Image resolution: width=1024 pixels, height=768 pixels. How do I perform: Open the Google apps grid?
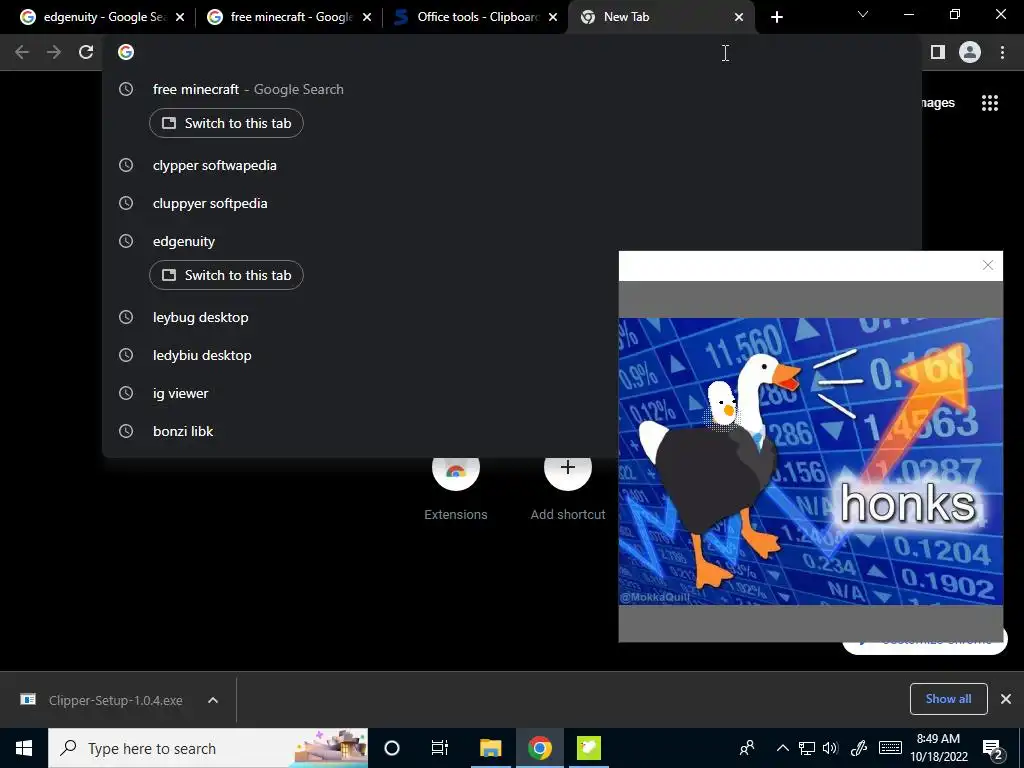coord(990,103)
